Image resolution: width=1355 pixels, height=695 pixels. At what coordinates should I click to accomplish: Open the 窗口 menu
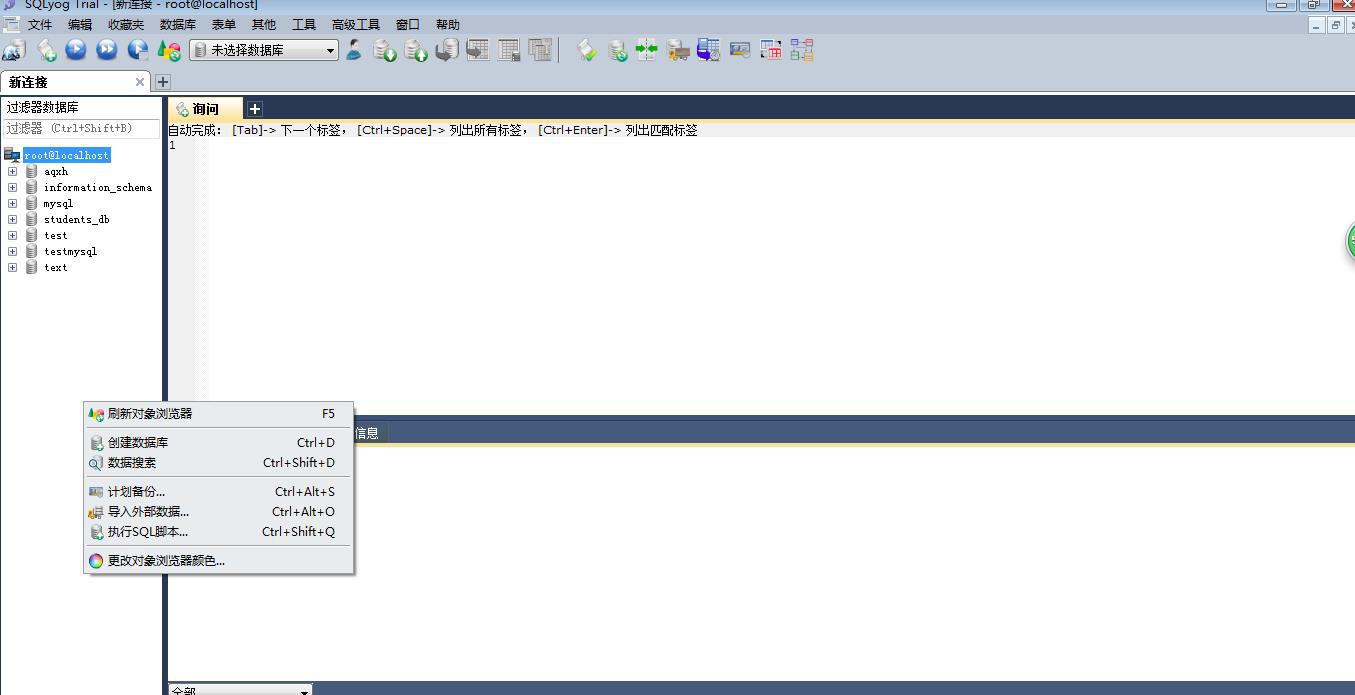408,25
